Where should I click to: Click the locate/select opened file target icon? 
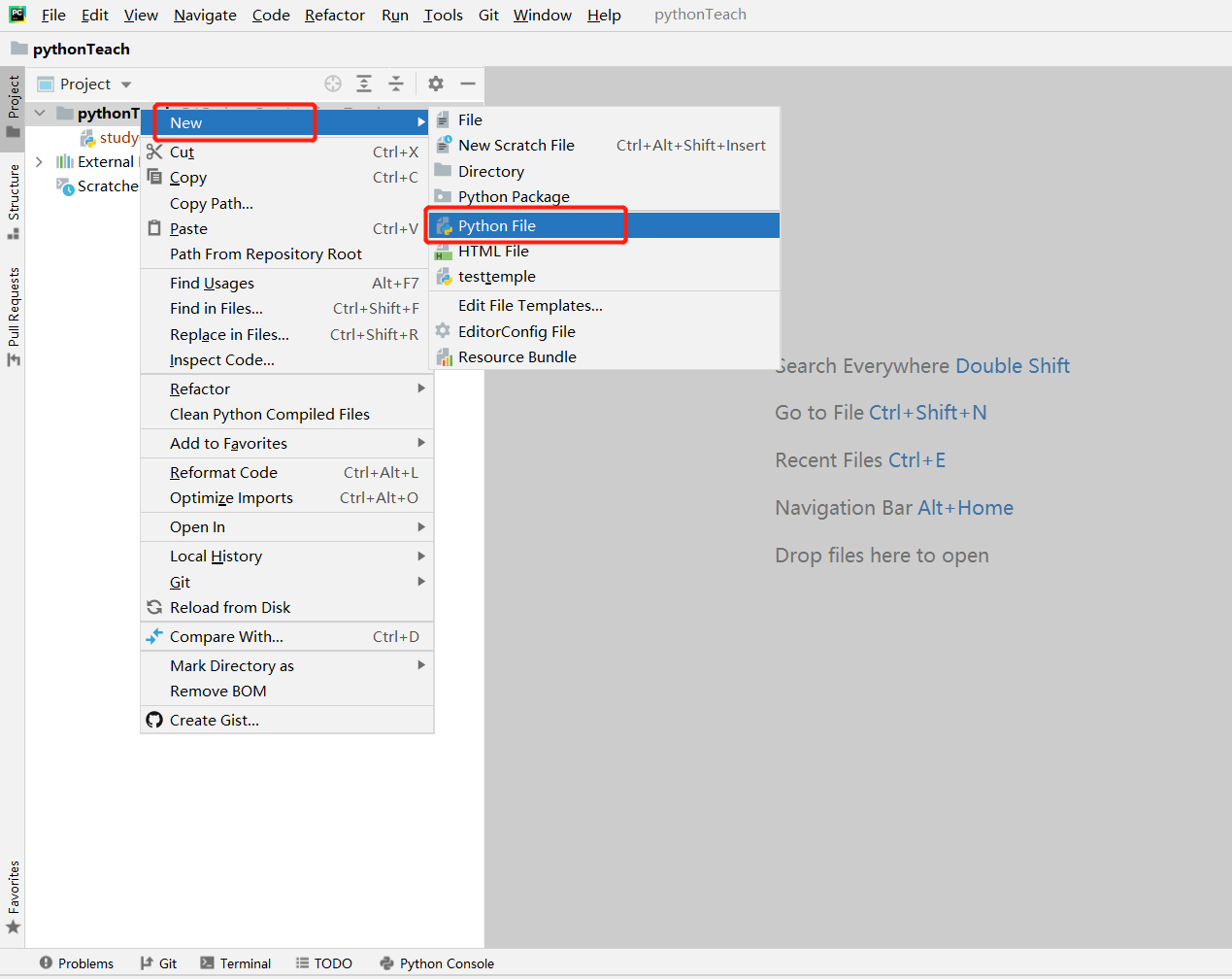333,84
